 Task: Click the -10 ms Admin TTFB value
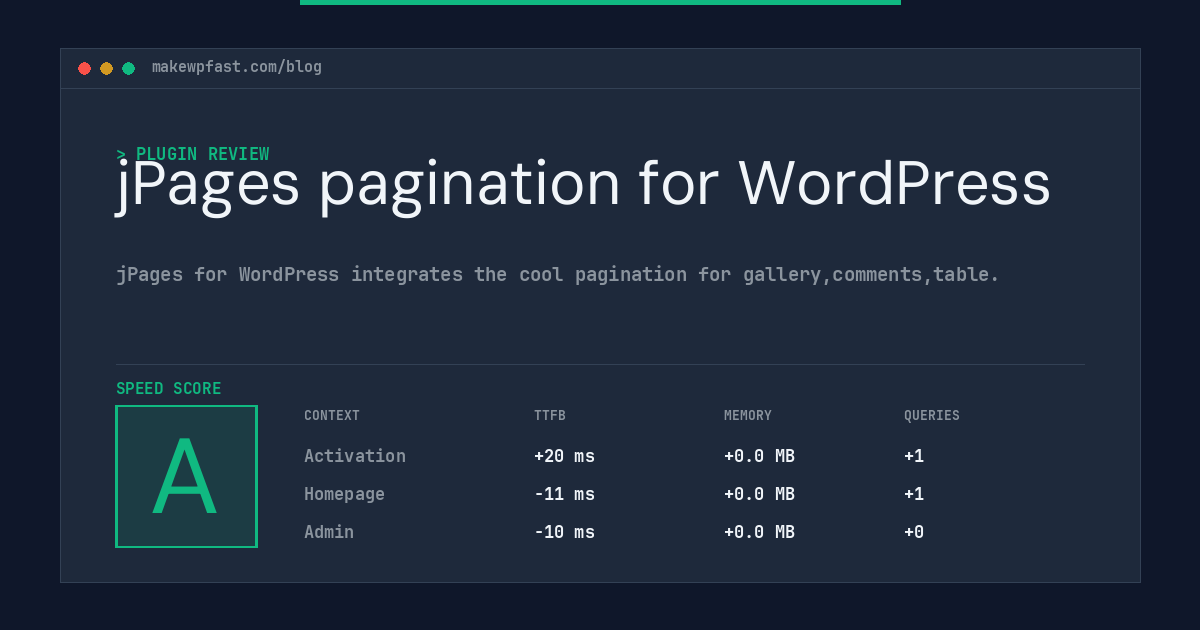pyautogui.click(x=564, y=532)
